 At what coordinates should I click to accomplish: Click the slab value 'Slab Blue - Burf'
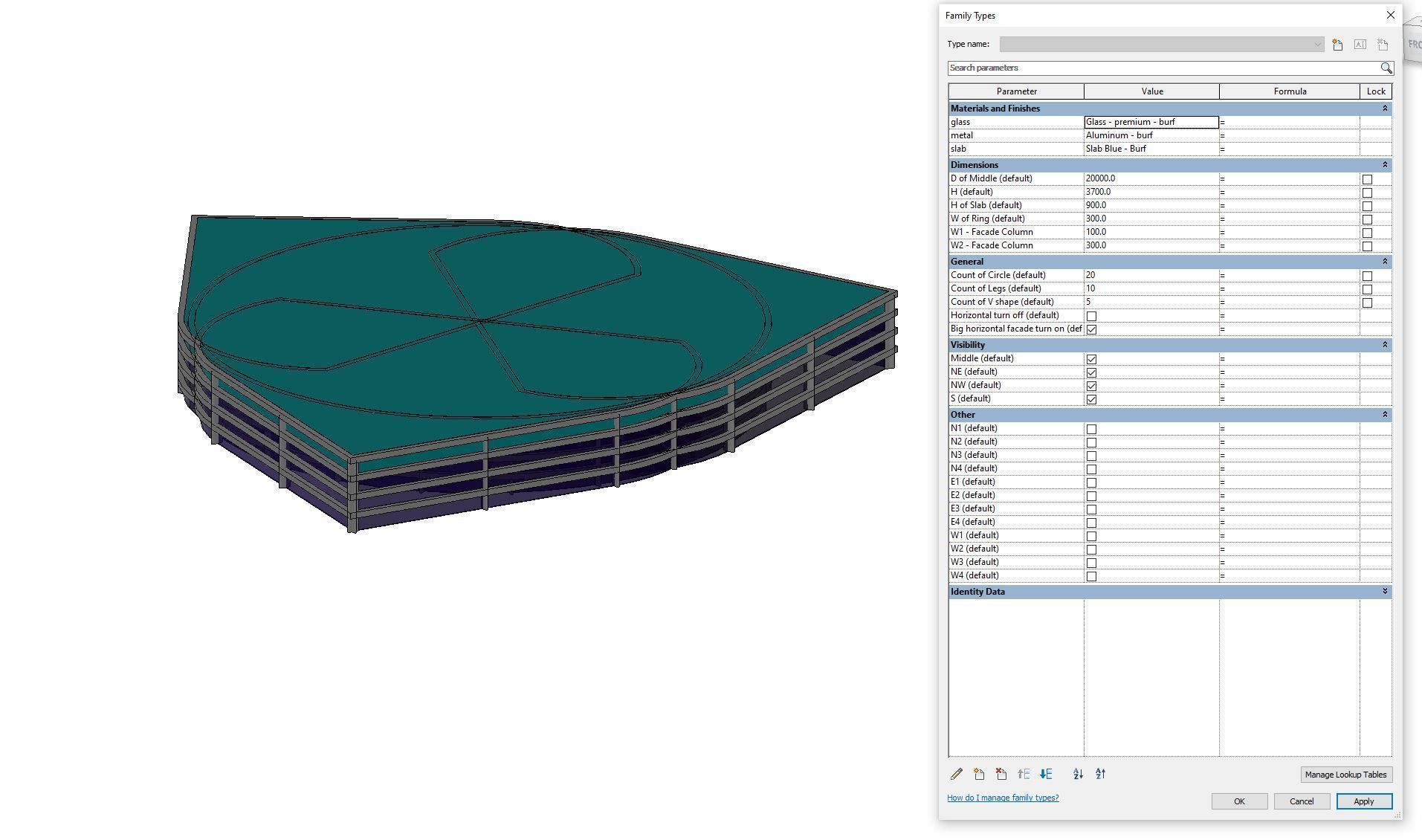click(1151, 149)
